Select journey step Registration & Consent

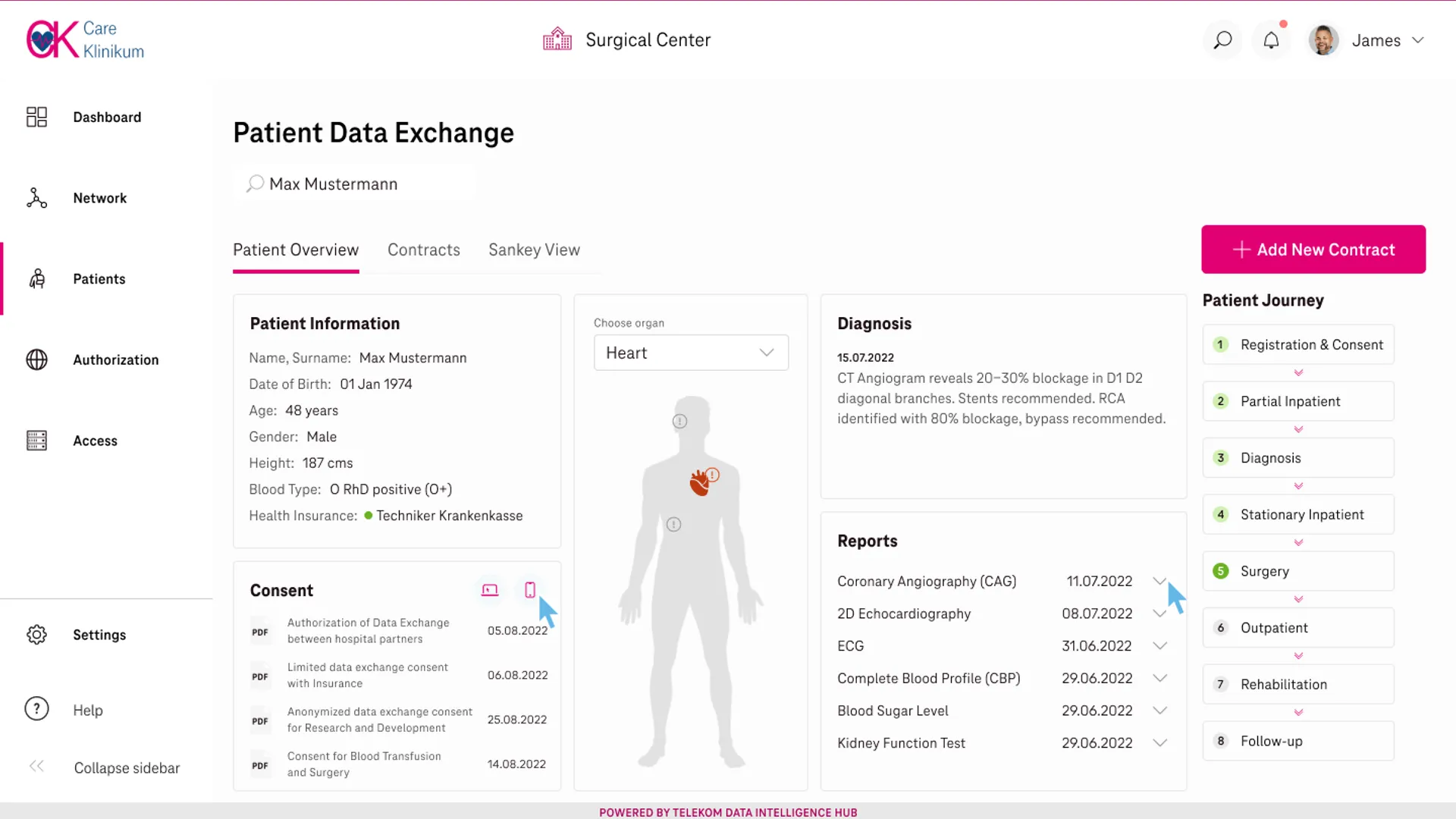[x=1298, y=344]
